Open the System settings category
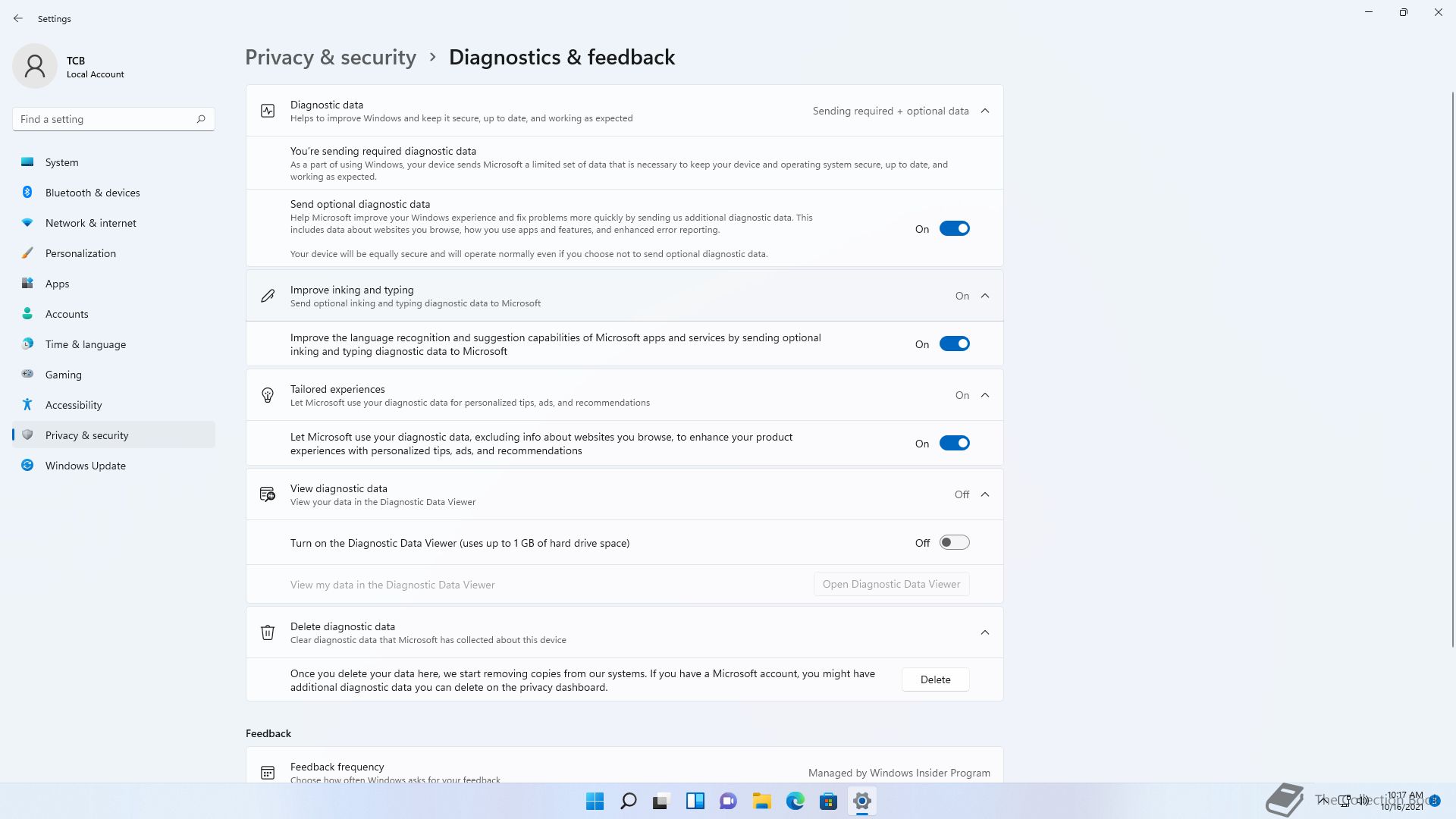 (x=114, y=162)
